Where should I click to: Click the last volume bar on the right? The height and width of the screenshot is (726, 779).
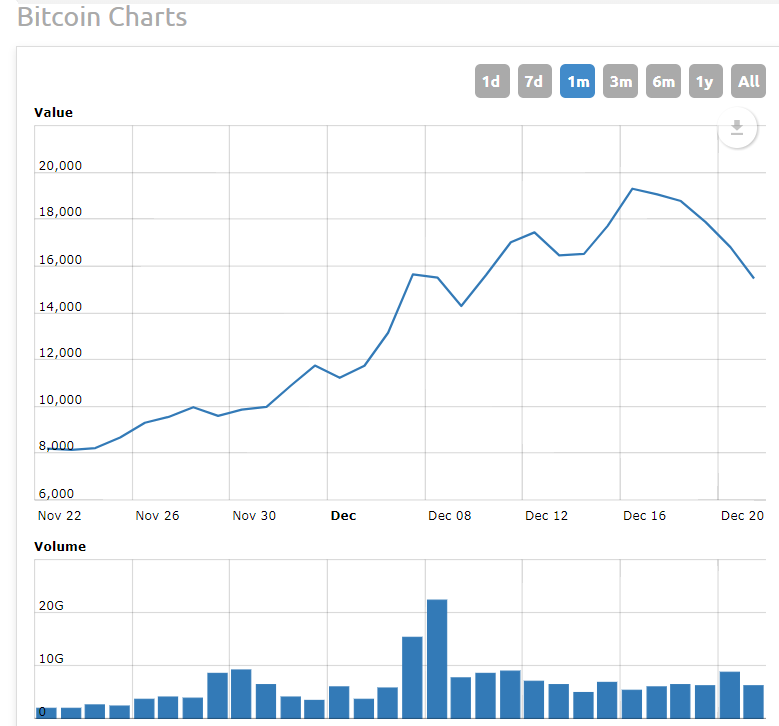tap(754, 700)
